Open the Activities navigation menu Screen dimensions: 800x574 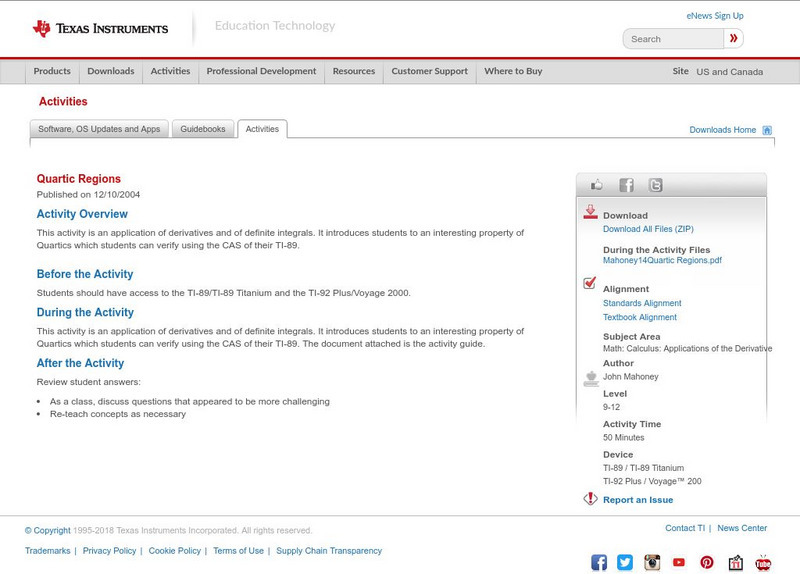click(170, 71)
